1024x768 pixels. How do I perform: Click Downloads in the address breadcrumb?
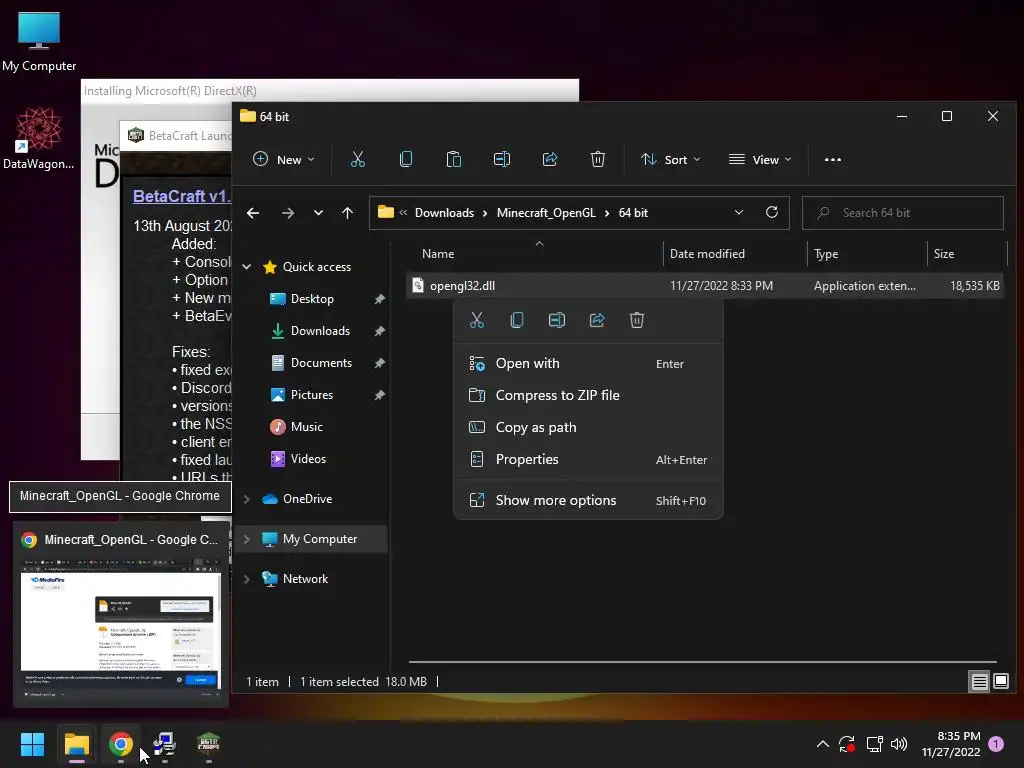point(444,213)
